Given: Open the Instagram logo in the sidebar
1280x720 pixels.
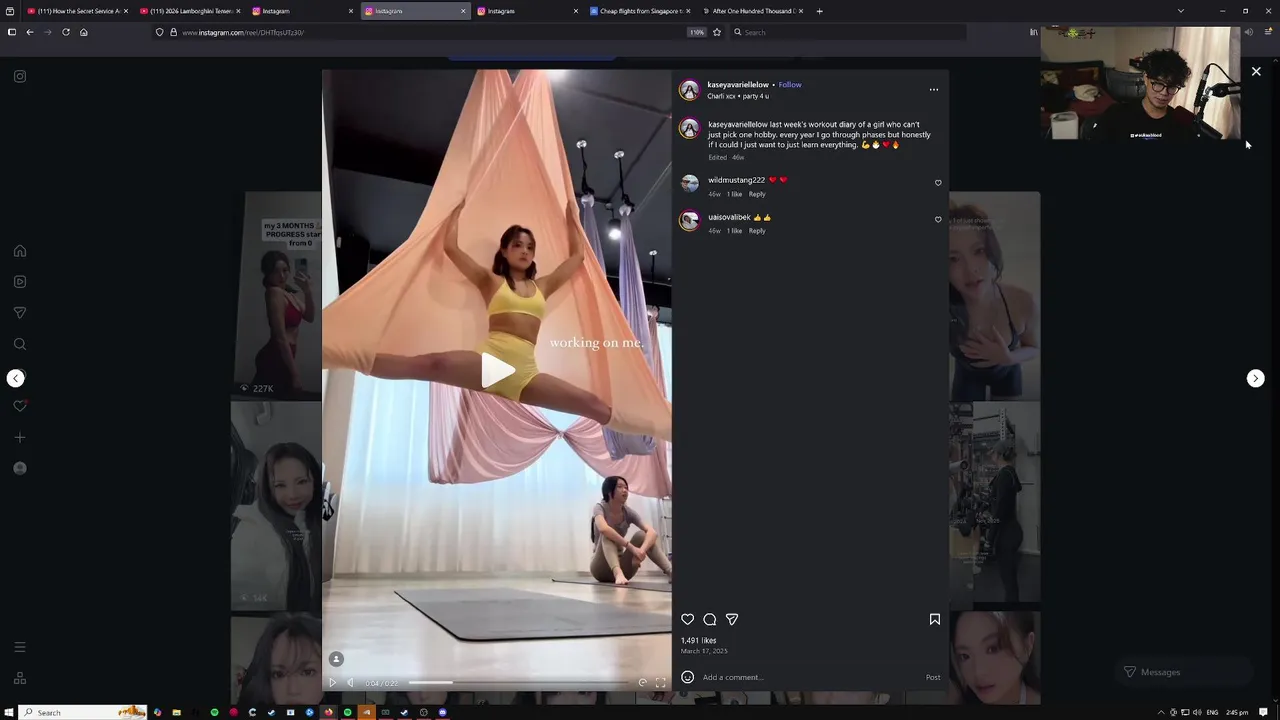Looking at the screenshot, I should [20, 76].
